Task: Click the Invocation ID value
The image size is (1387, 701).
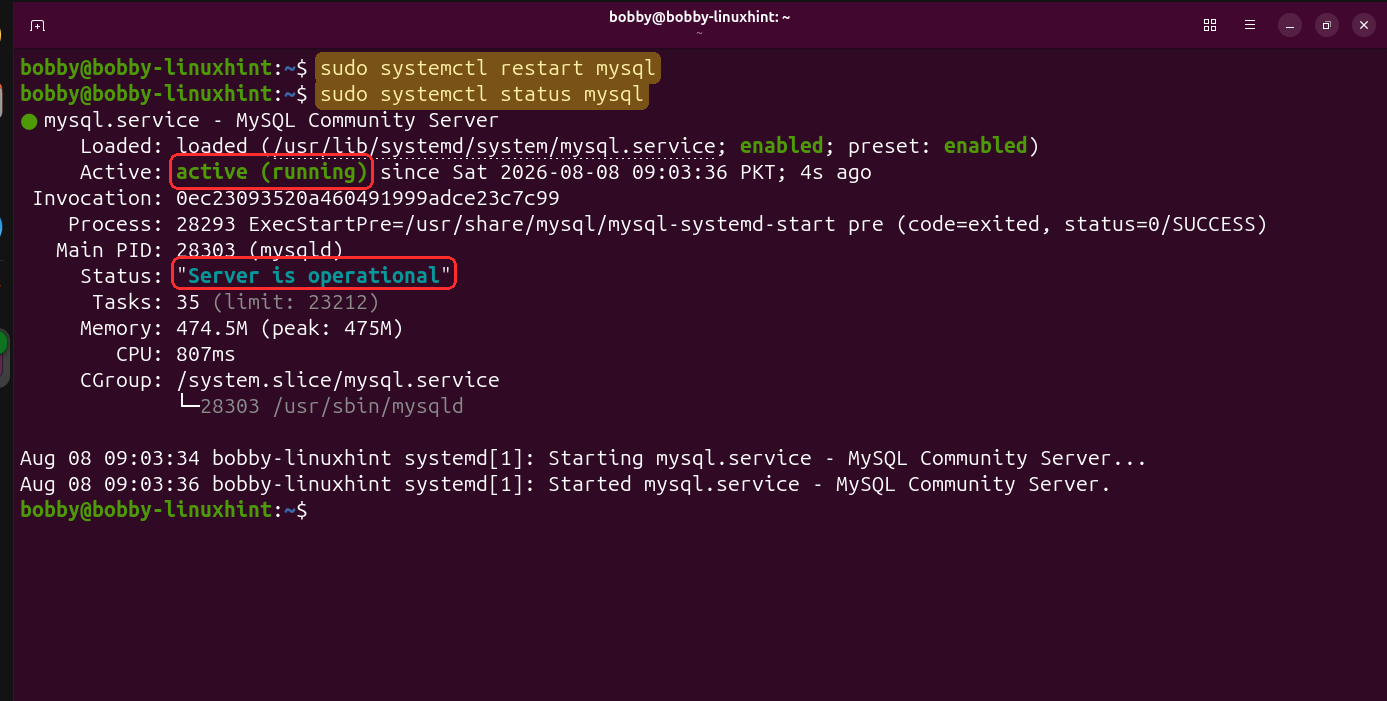Action: pyautogui.click(x=367, y=198)
